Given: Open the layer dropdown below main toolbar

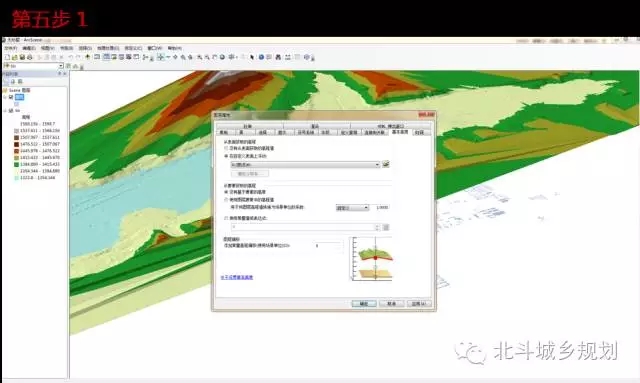Looking at the screenshot, I should pyautogui.click(x=33, y=66).
